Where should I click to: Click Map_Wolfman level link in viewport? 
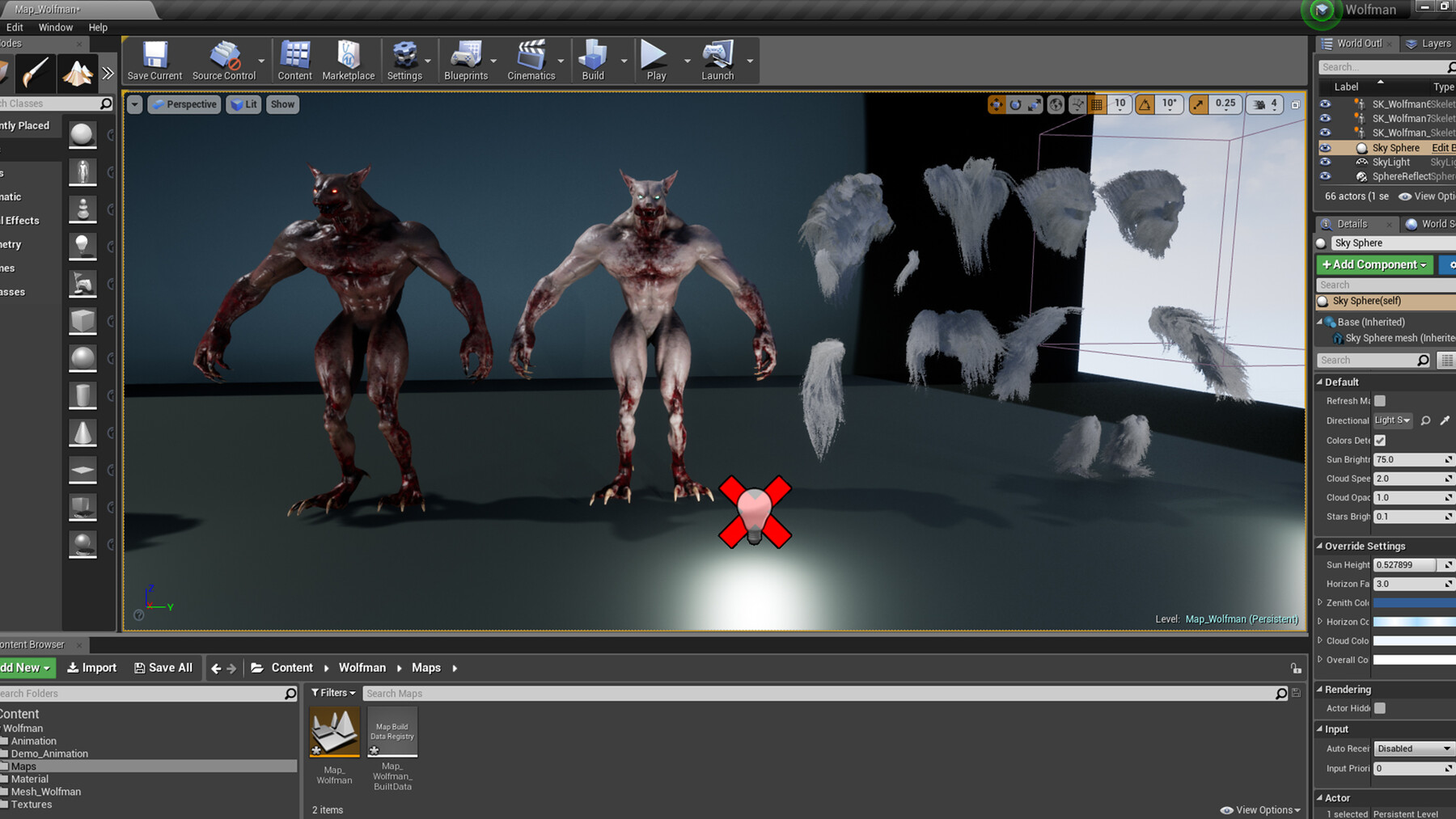tap(1242, 619)
